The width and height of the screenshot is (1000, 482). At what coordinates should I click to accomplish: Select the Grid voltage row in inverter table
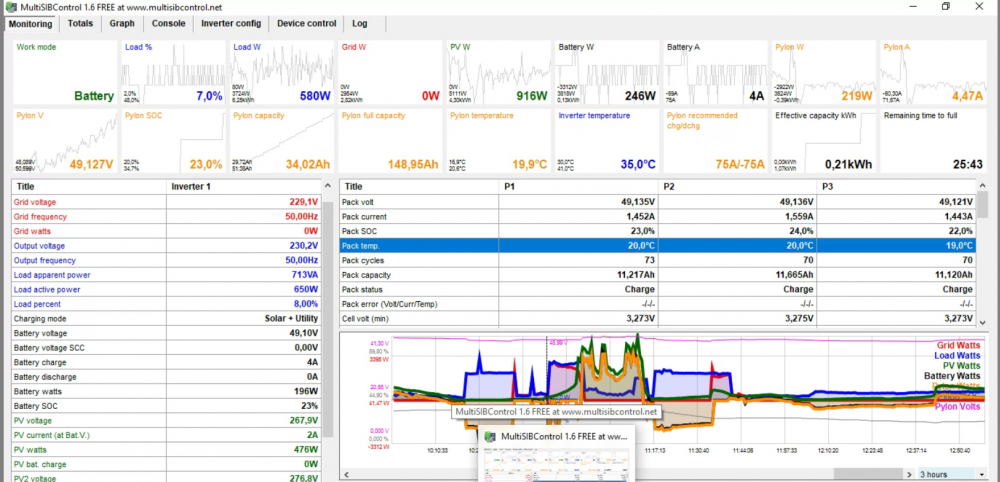166,202
